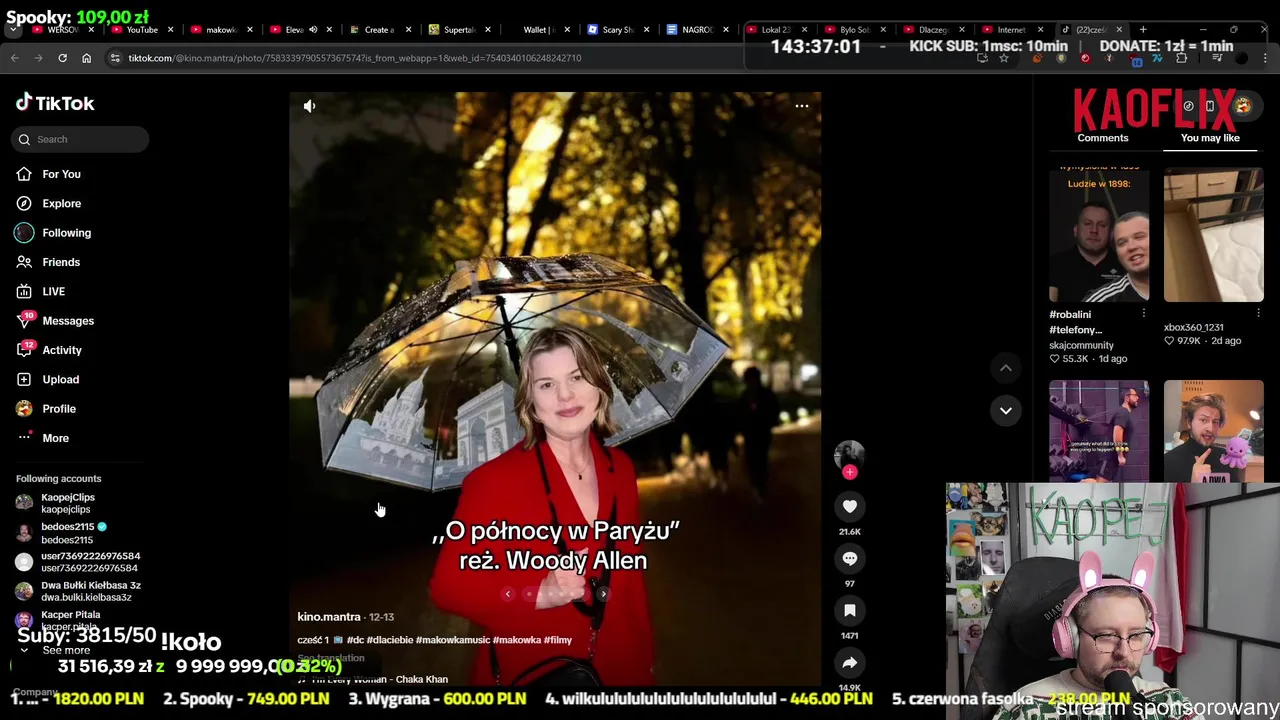1280x720 pixels.
Task: Open the #dlaciebie hashtag
Action: point(388,640)
